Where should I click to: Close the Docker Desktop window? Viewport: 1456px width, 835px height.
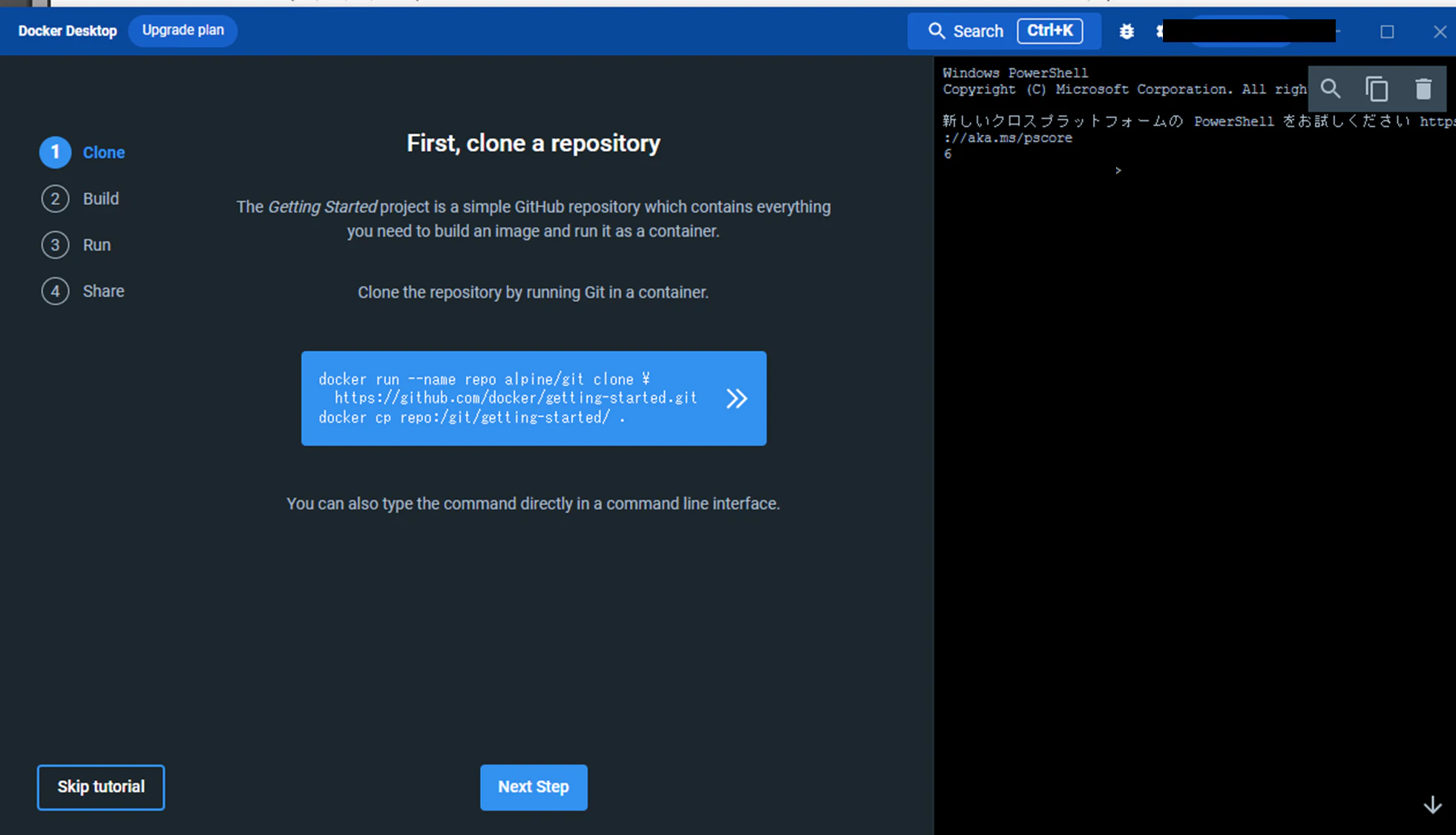[1440, 31]
